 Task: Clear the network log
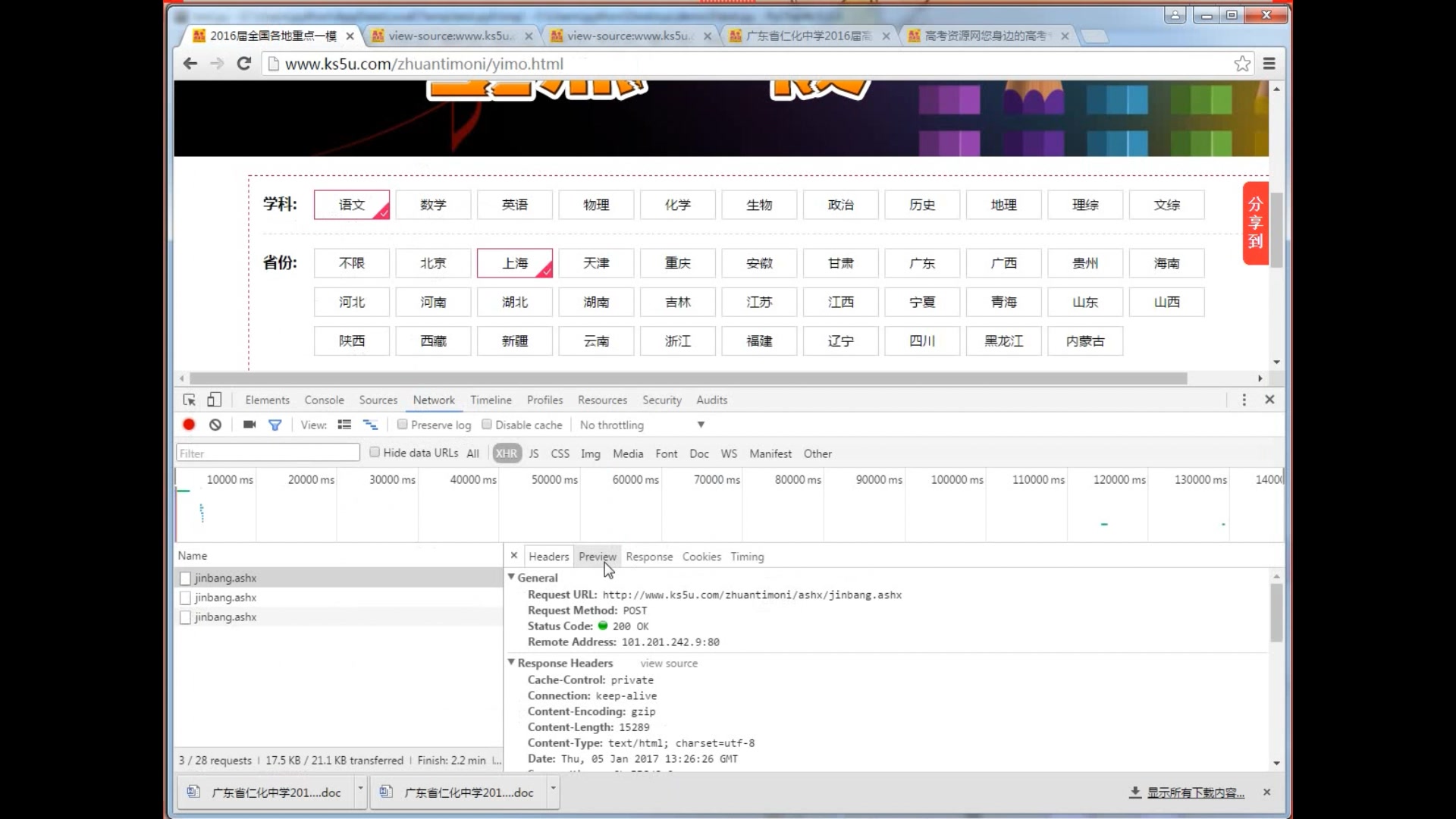click(215, 425)
